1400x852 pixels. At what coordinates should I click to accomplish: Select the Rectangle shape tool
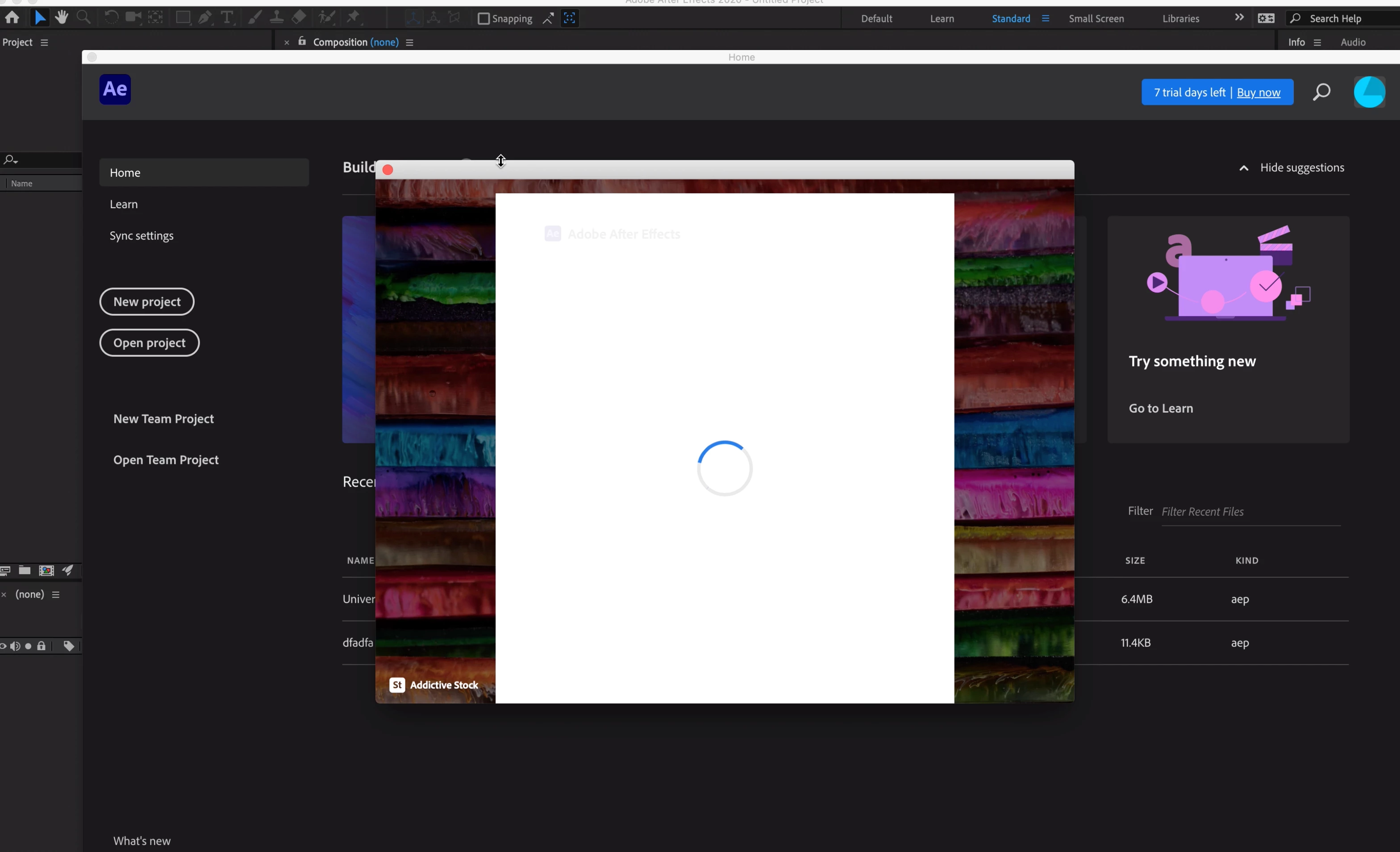183,17
